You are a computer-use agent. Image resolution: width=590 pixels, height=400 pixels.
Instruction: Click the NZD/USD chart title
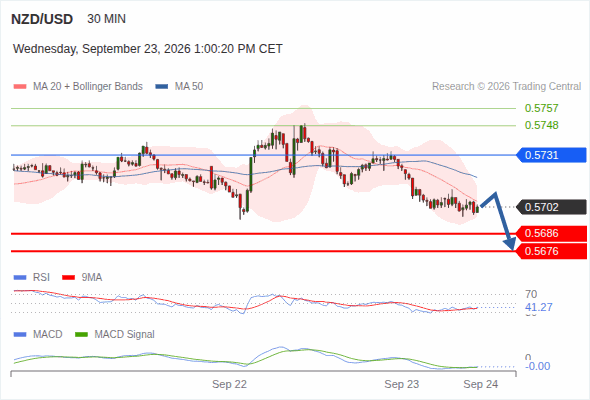coord(42,19)
